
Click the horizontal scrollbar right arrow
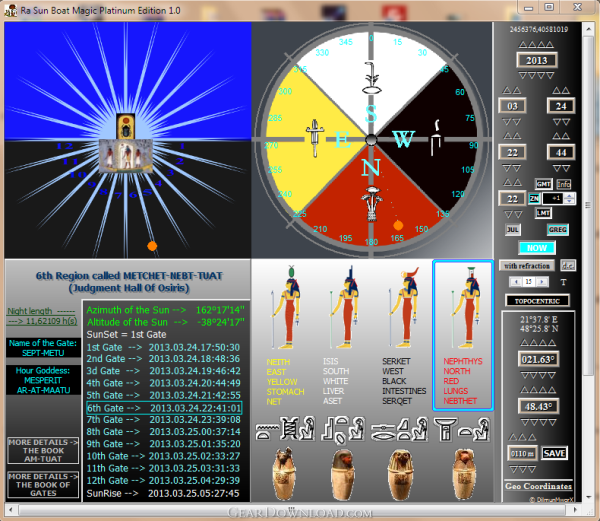point(575,510)
